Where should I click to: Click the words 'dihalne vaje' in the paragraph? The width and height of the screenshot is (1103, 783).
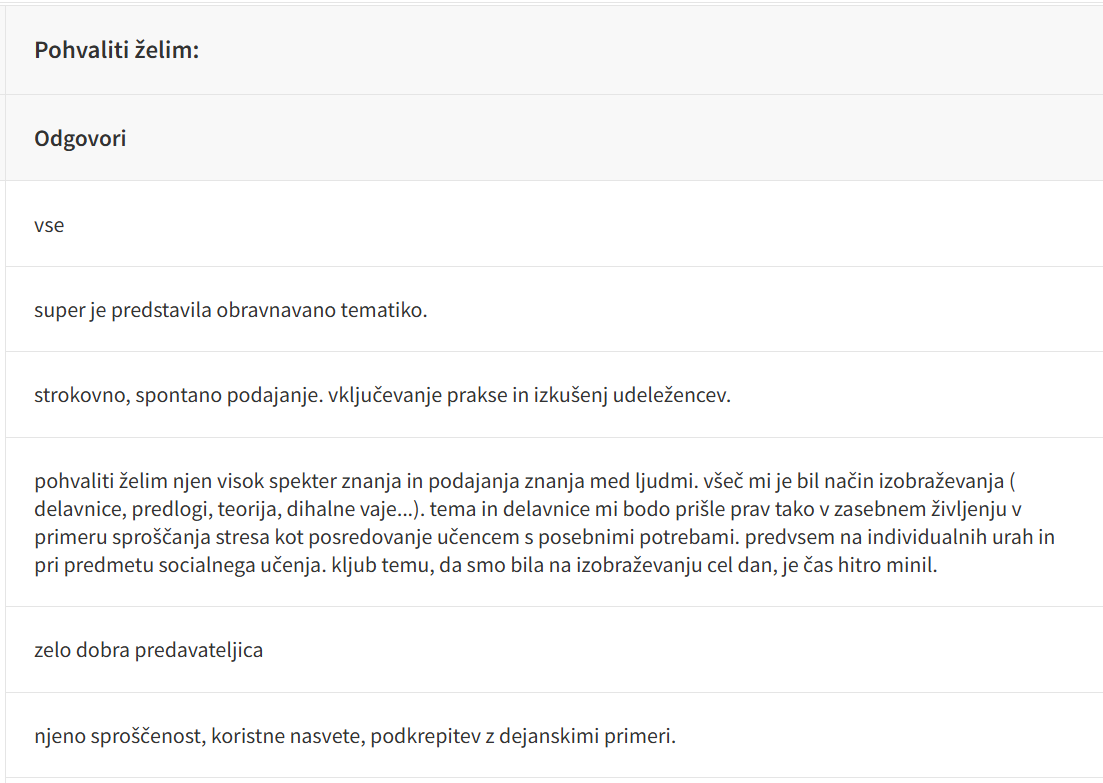click(346, 509)
